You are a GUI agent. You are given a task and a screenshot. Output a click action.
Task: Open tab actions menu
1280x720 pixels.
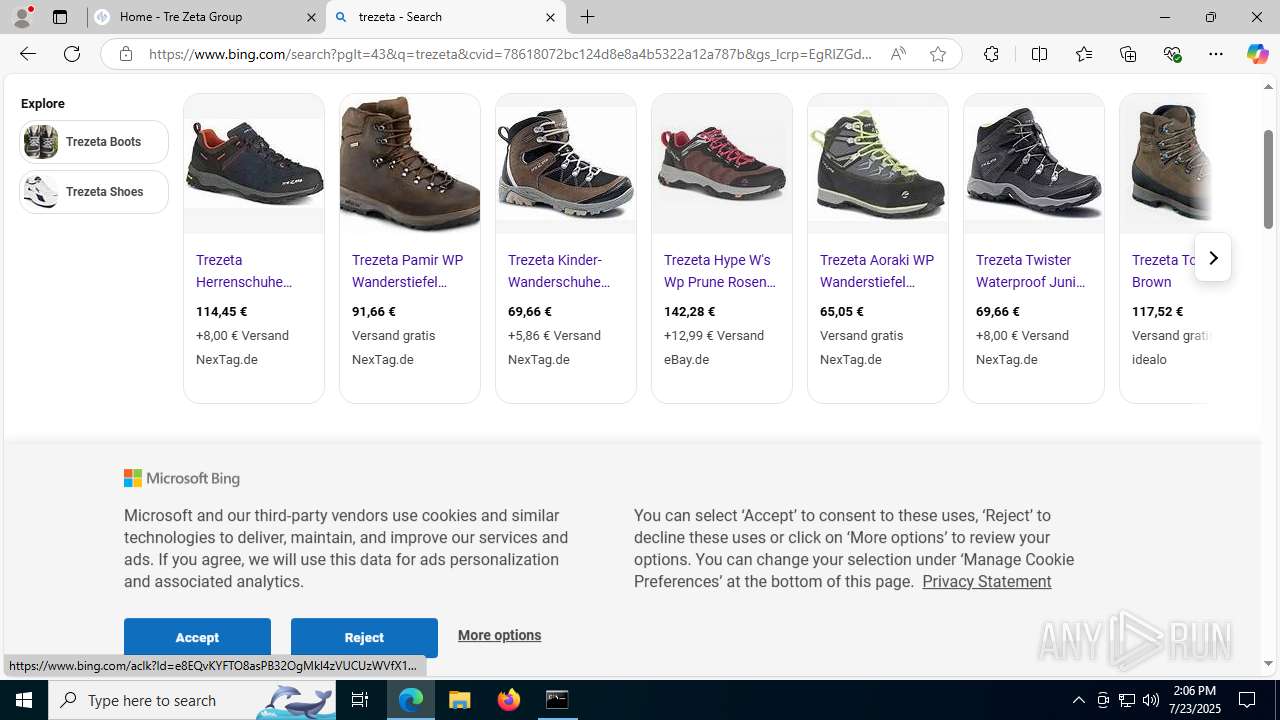60,17
